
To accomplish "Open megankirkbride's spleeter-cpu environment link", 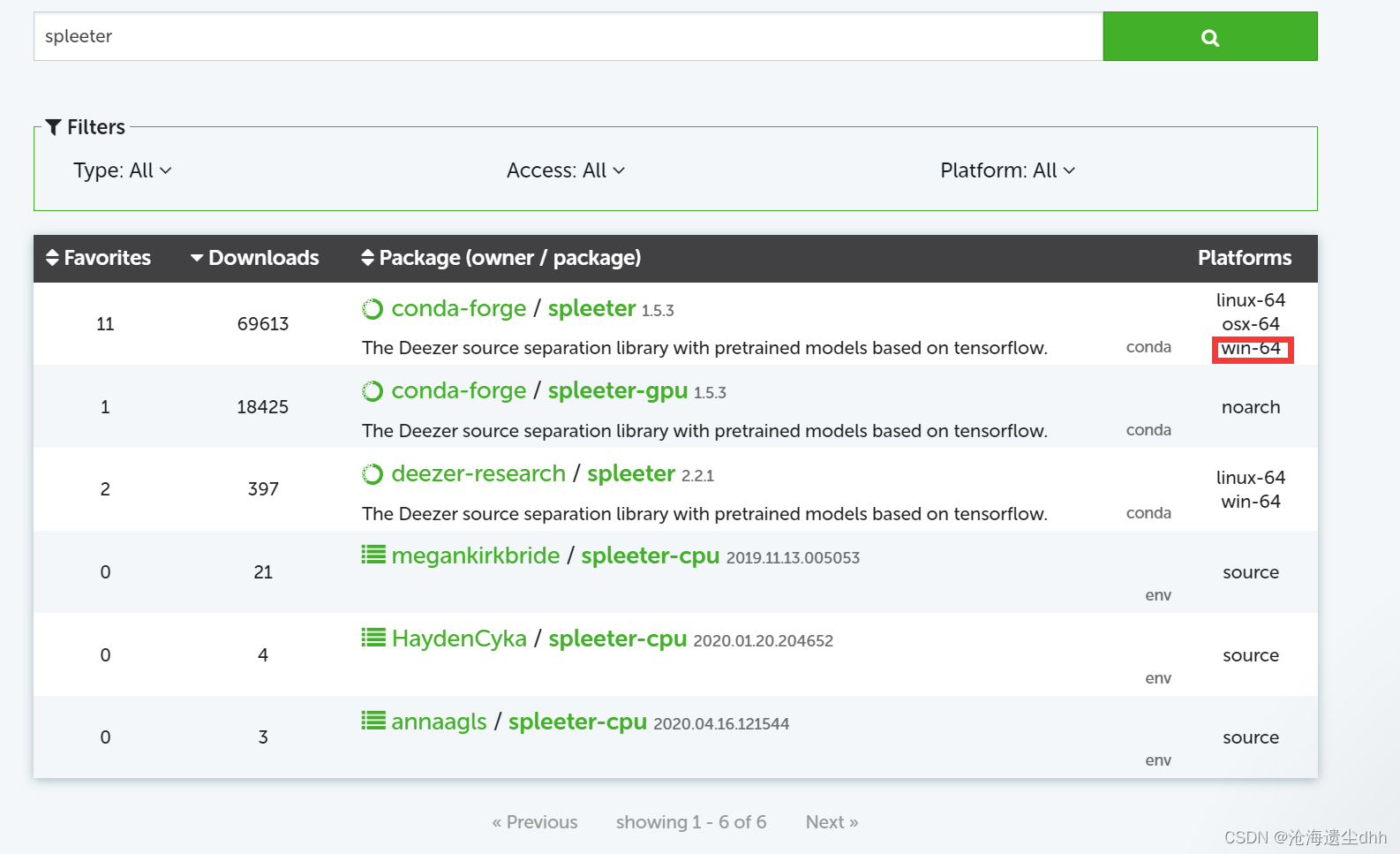I will click(x=651, y=555).
